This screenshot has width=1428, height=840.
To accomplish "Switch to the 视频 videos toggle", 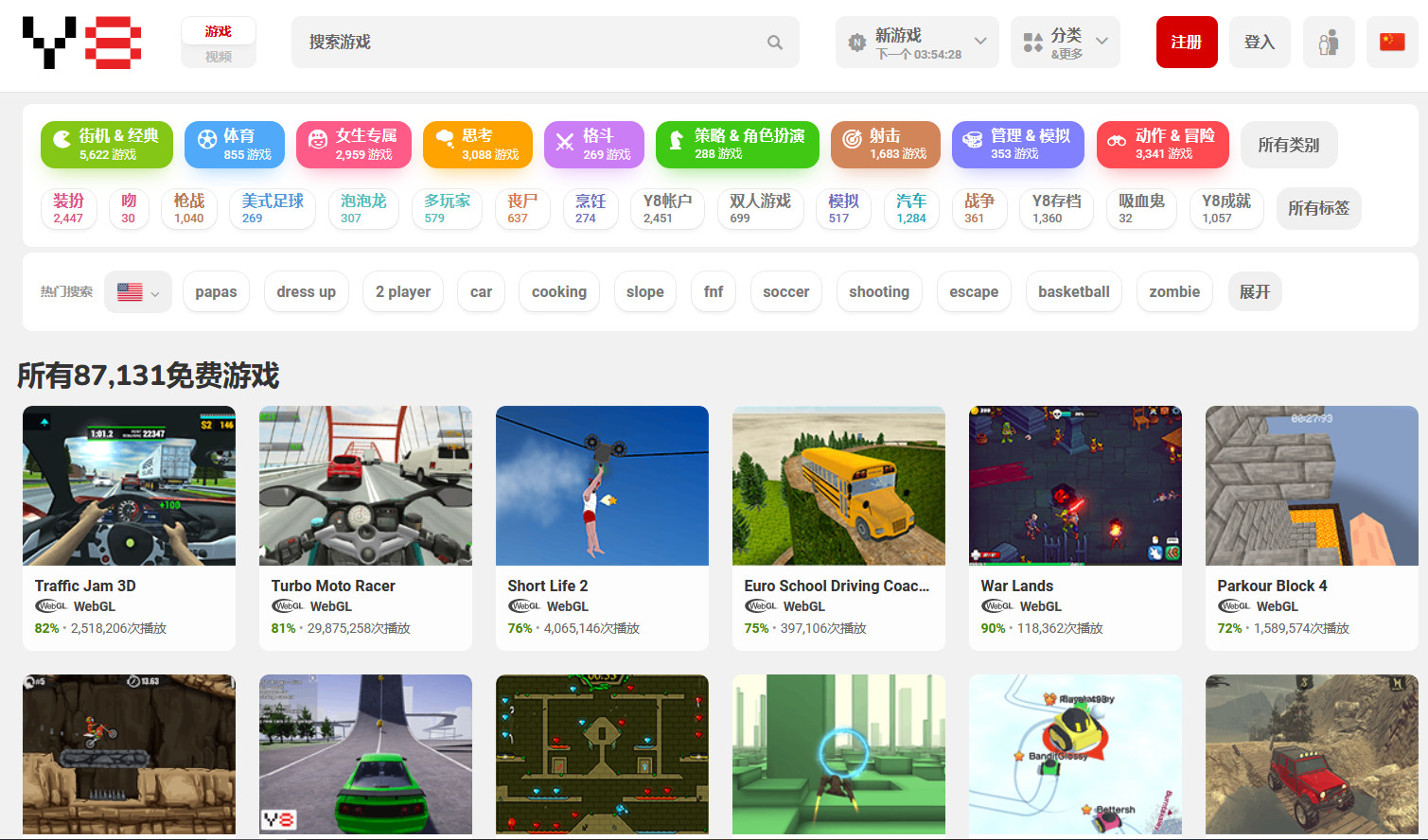I will pyautogui.click(x=219, y=57).
